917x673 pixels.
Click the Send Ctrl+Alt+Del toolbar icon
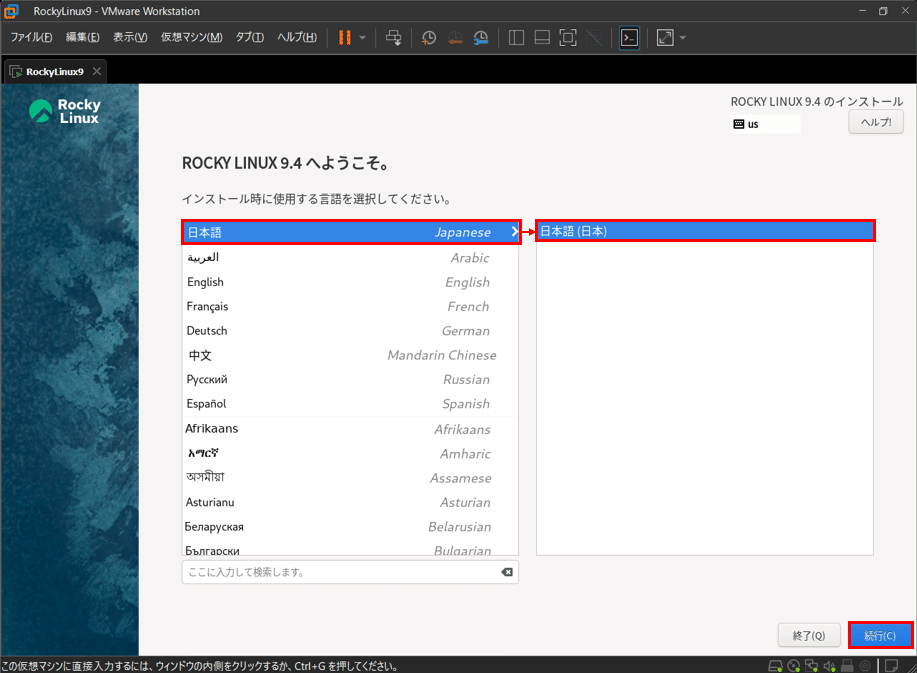[394, 38]
